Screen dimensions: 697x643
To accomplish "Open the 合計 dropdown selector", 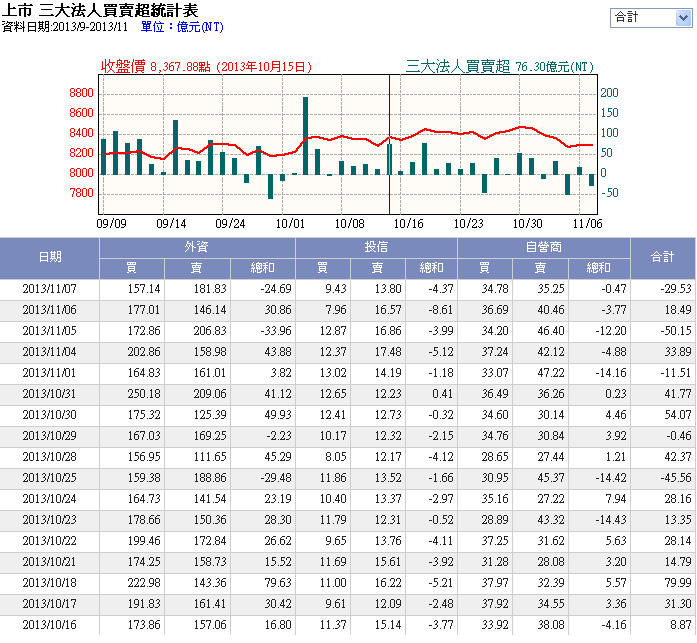I will [x=651, y=18].
